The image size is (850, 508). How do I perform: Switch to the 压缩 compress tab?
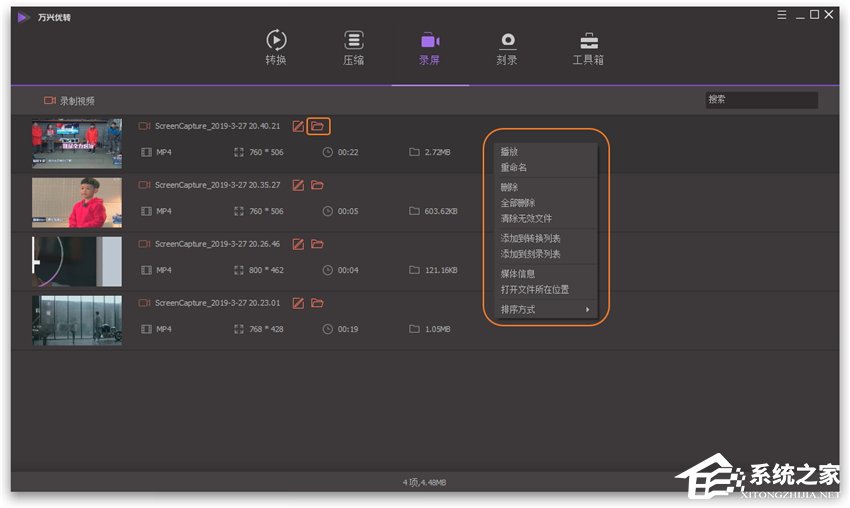(353, 48)
